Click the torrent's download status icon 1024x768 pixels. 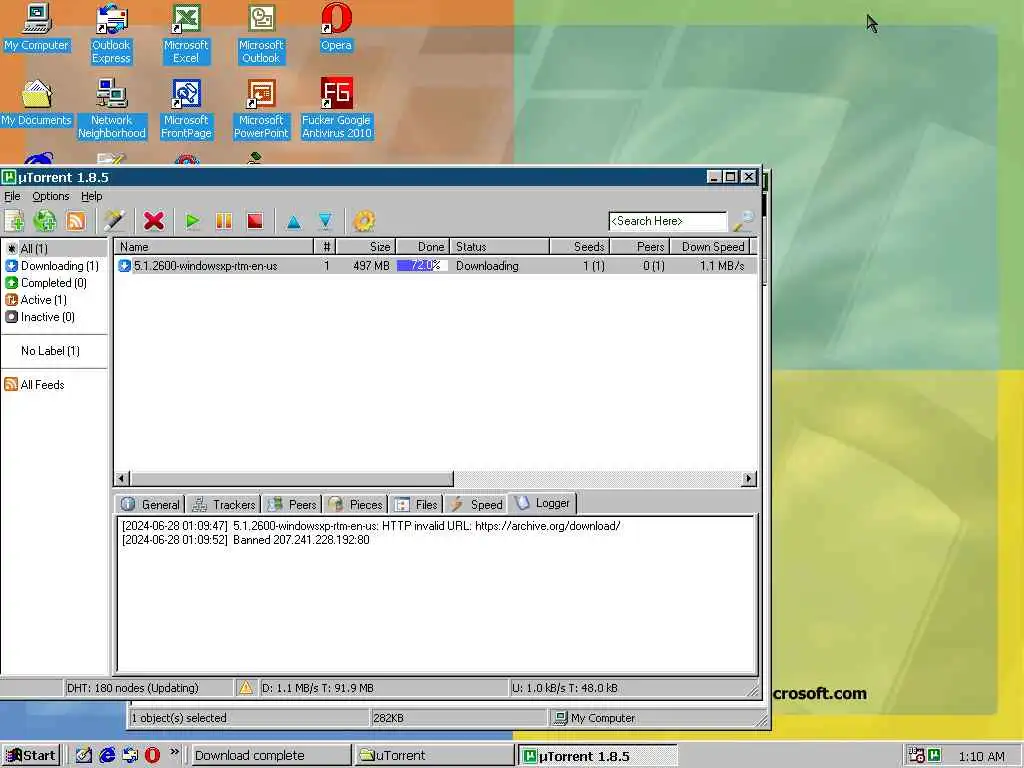tap(125, 266)
